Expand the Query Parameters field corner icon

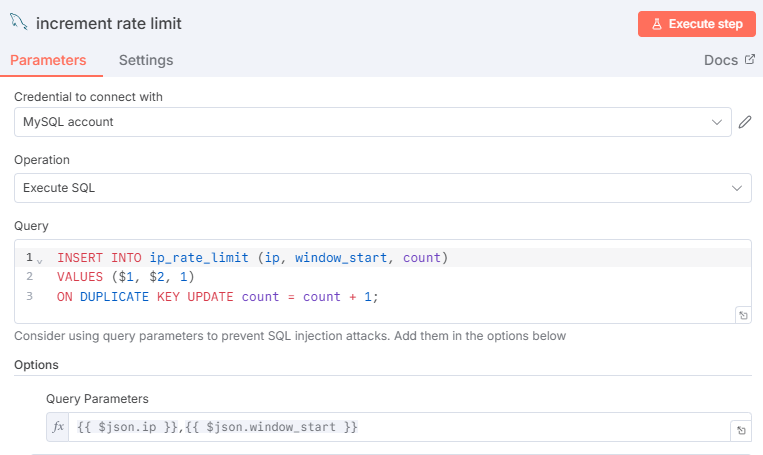point(741,431)
